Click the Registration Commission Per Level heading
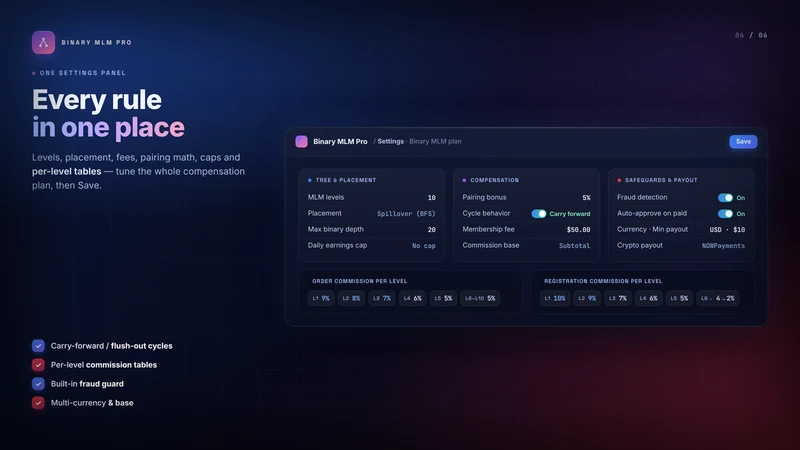800x450 pixels. (x=603, y=281)
